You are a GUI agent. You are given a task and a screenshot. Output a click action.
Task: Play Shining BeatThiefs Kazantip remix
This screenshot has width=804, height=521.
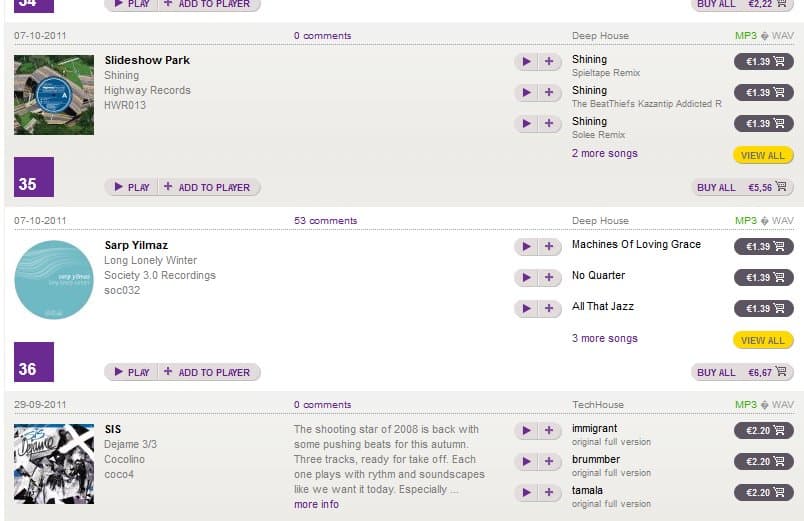pos(526,92)
